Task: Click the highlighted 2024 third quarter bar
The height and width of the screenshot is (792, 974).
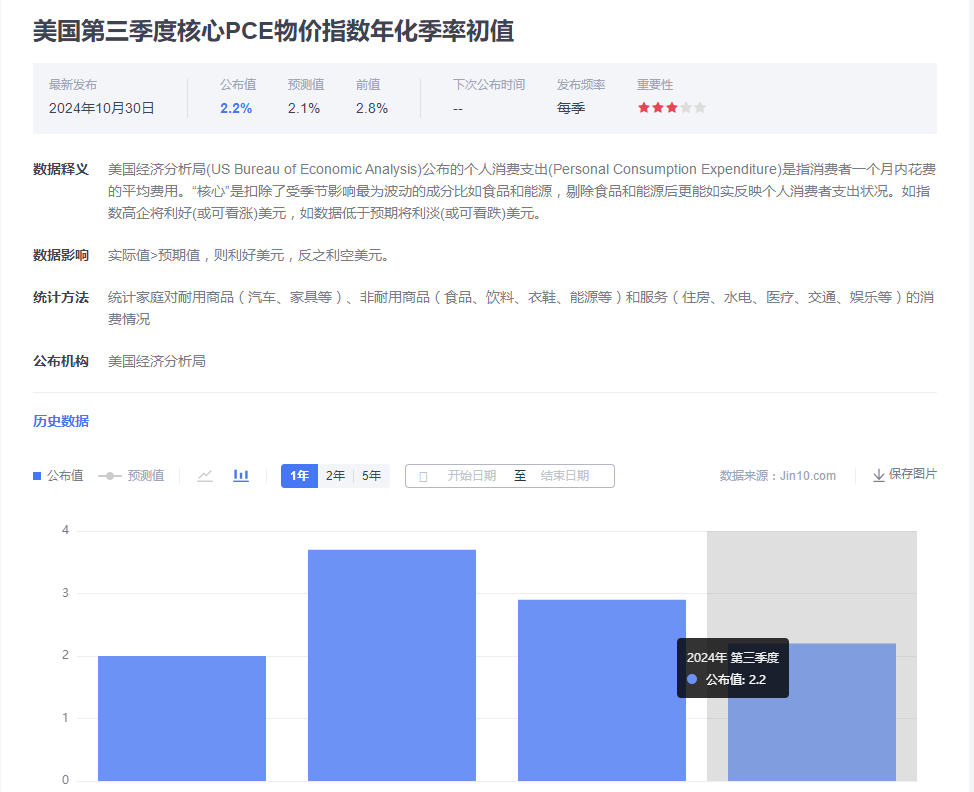Action: click(811, 720)
